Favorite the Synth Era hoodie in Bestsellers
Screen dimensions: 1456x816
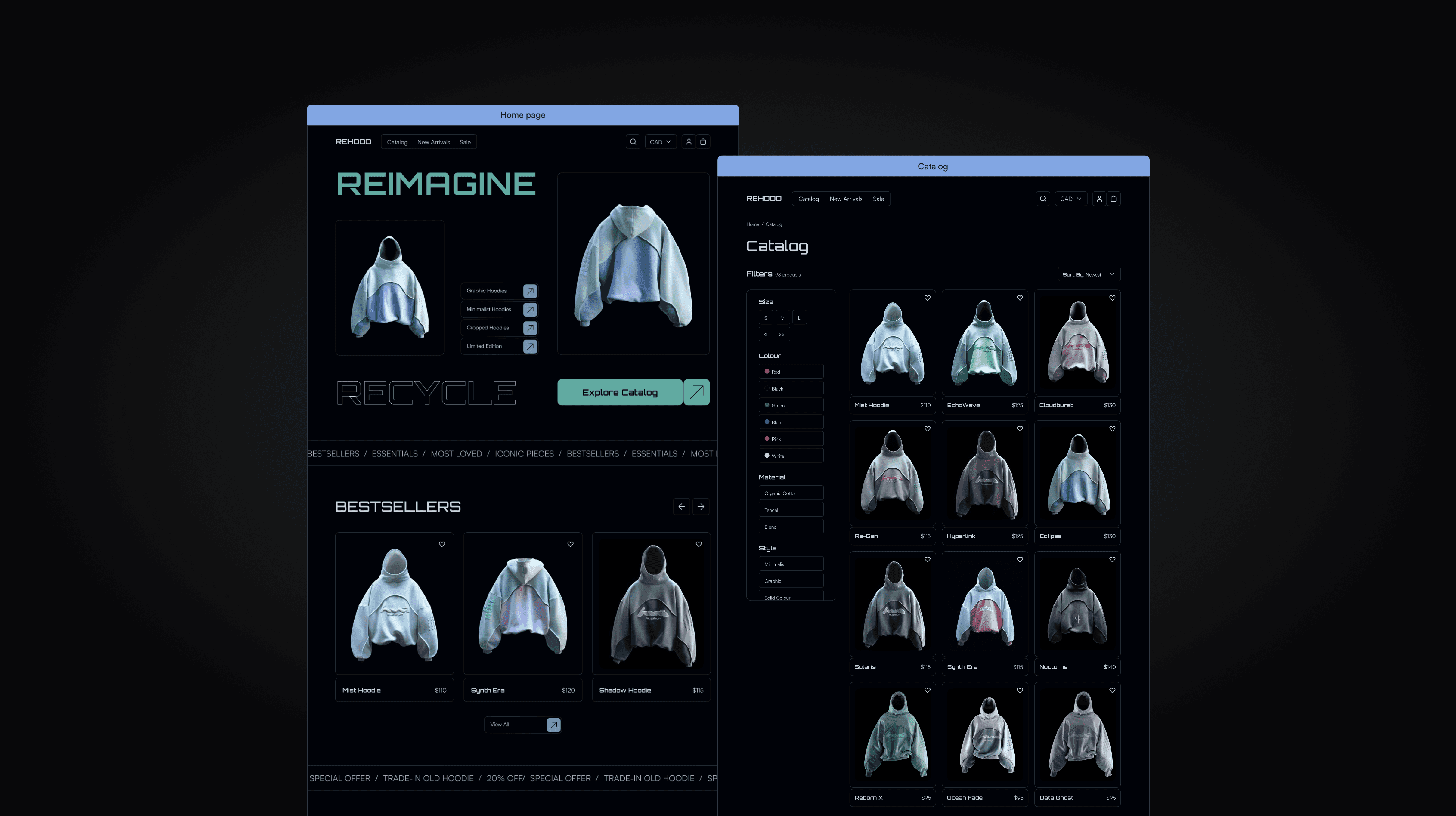(570, 544)
